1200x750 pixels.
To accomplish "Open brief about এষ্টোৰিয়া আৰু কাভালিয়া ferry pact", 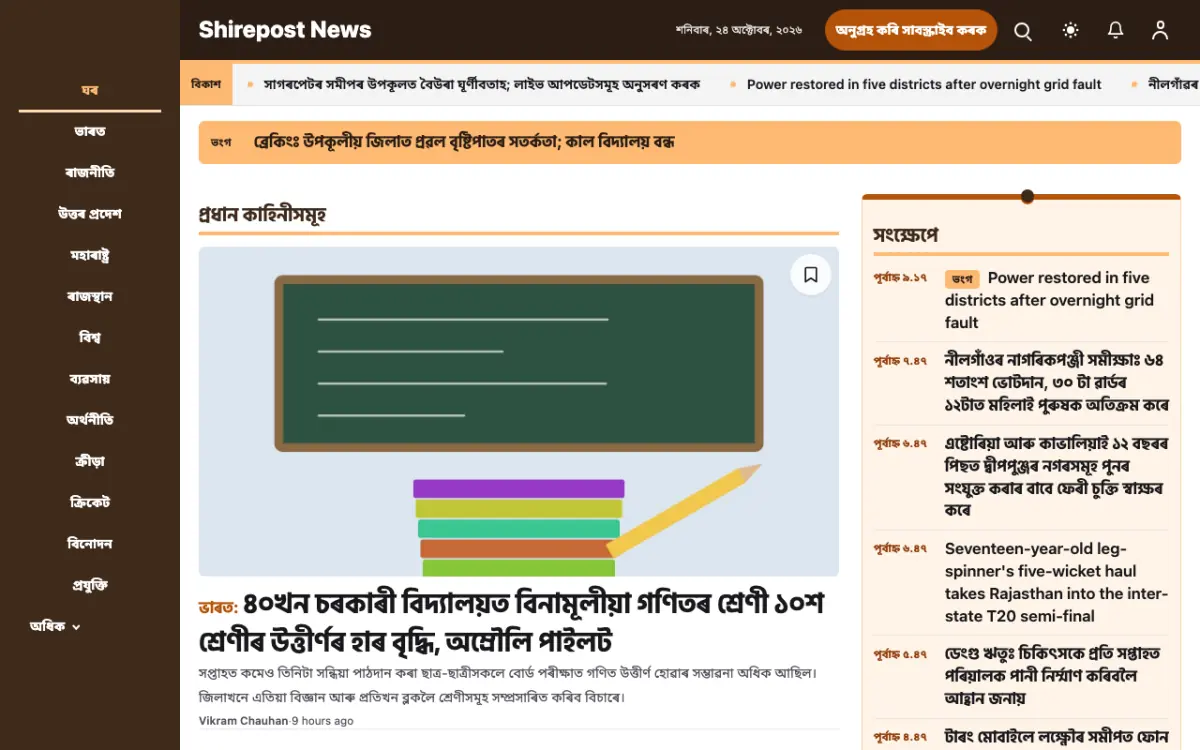I will 1056,476.
